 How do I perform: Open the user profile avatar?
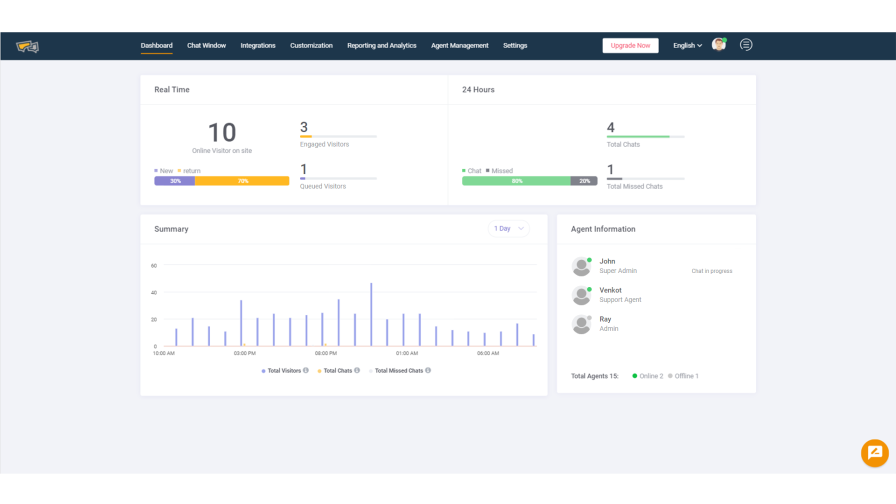[718, 45]
